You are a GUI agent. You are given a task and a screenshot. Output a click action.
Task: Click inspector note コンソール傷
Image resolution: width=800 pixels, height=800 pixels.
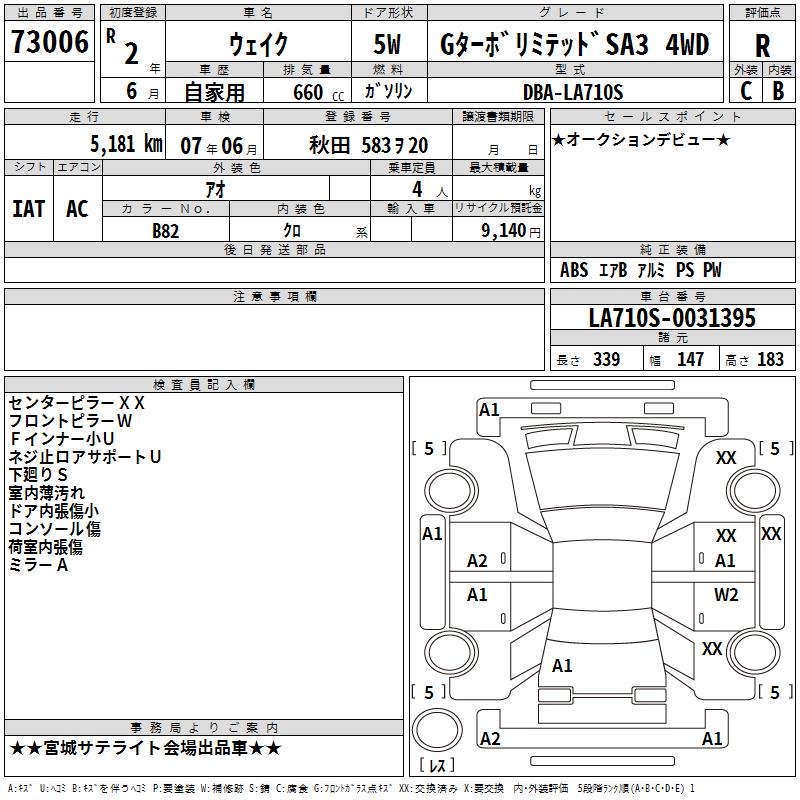point(55,529)
